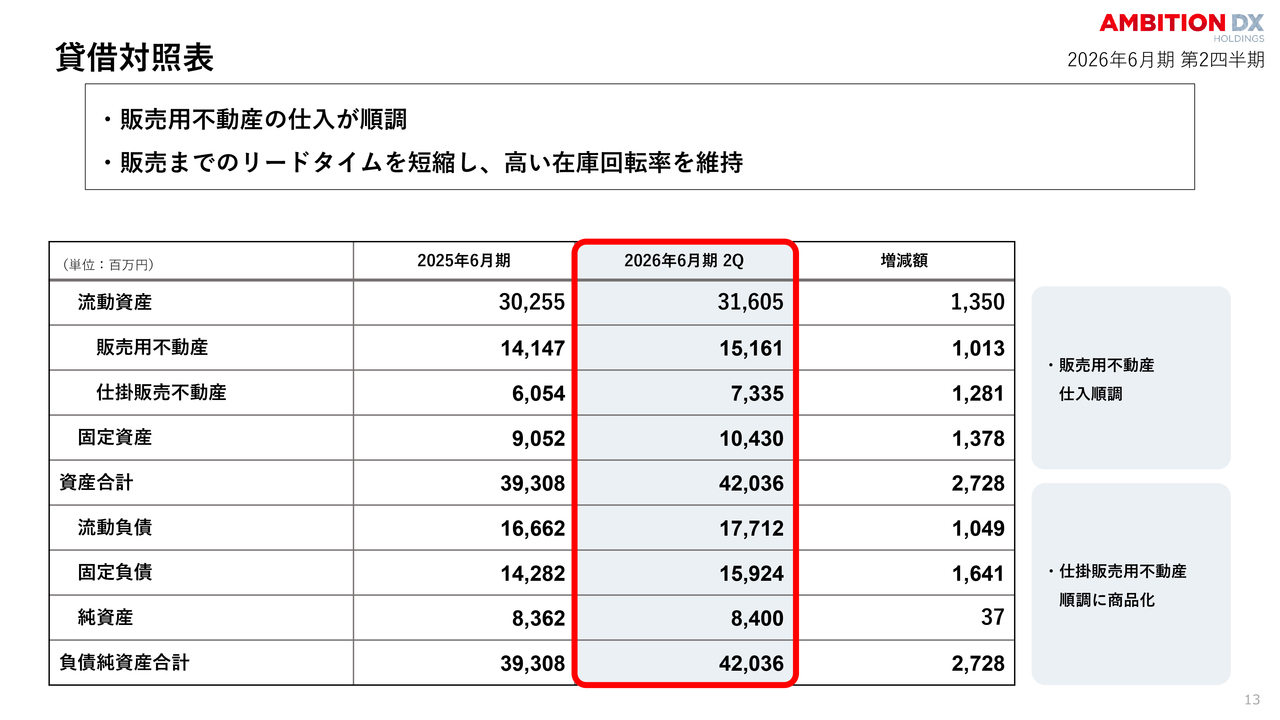Click the 貸借対照表 slide title
This screenshot has height=720, width=1280.
click(x=134, y=58)
